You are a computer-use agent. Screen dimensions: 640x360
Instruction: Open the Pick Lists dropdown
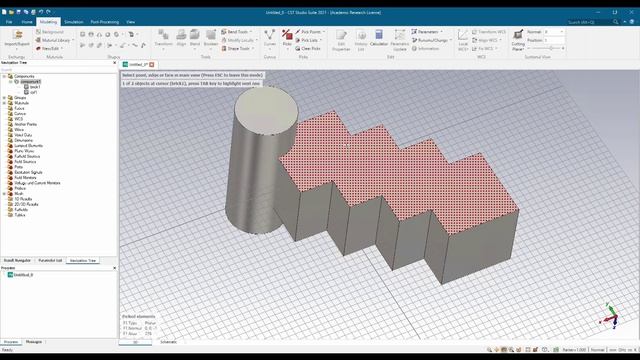[x=309, y=40]
